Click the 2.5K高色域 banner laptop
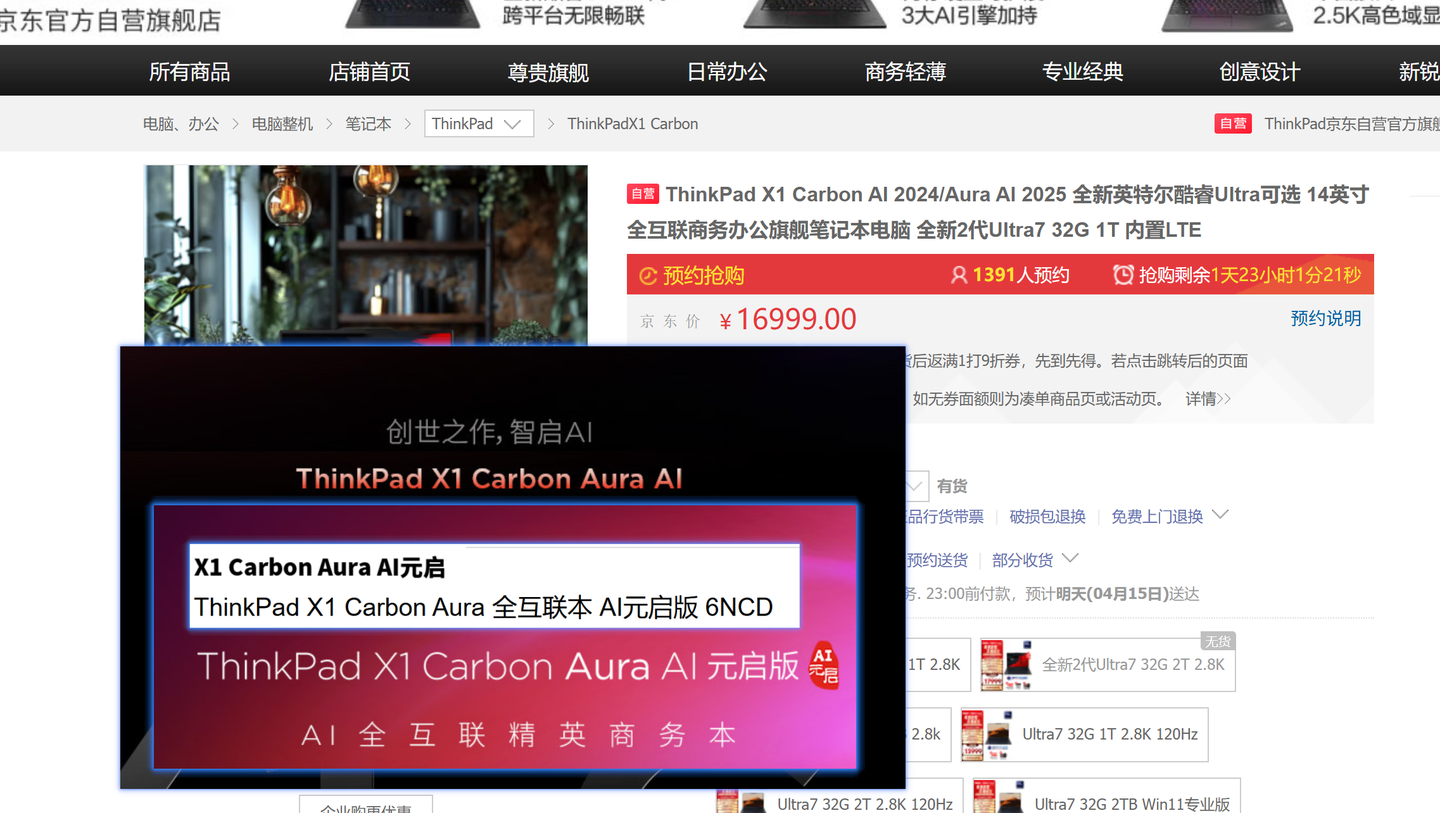Screen dimensions: 1440x813 (x=1228, y=14)
